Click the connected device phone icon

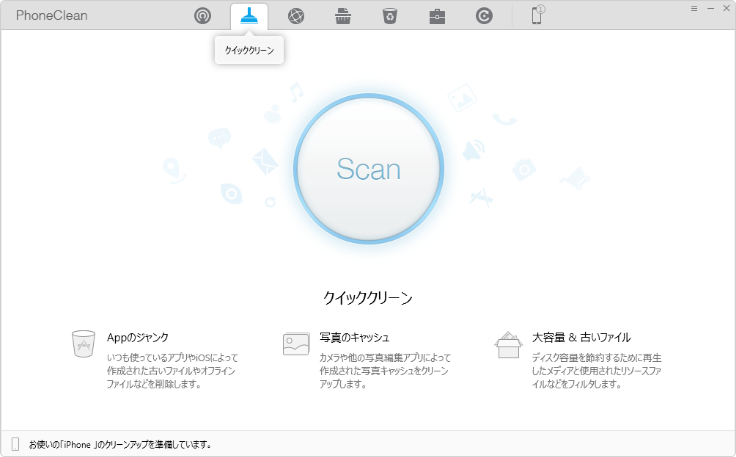tap(537, 15)
